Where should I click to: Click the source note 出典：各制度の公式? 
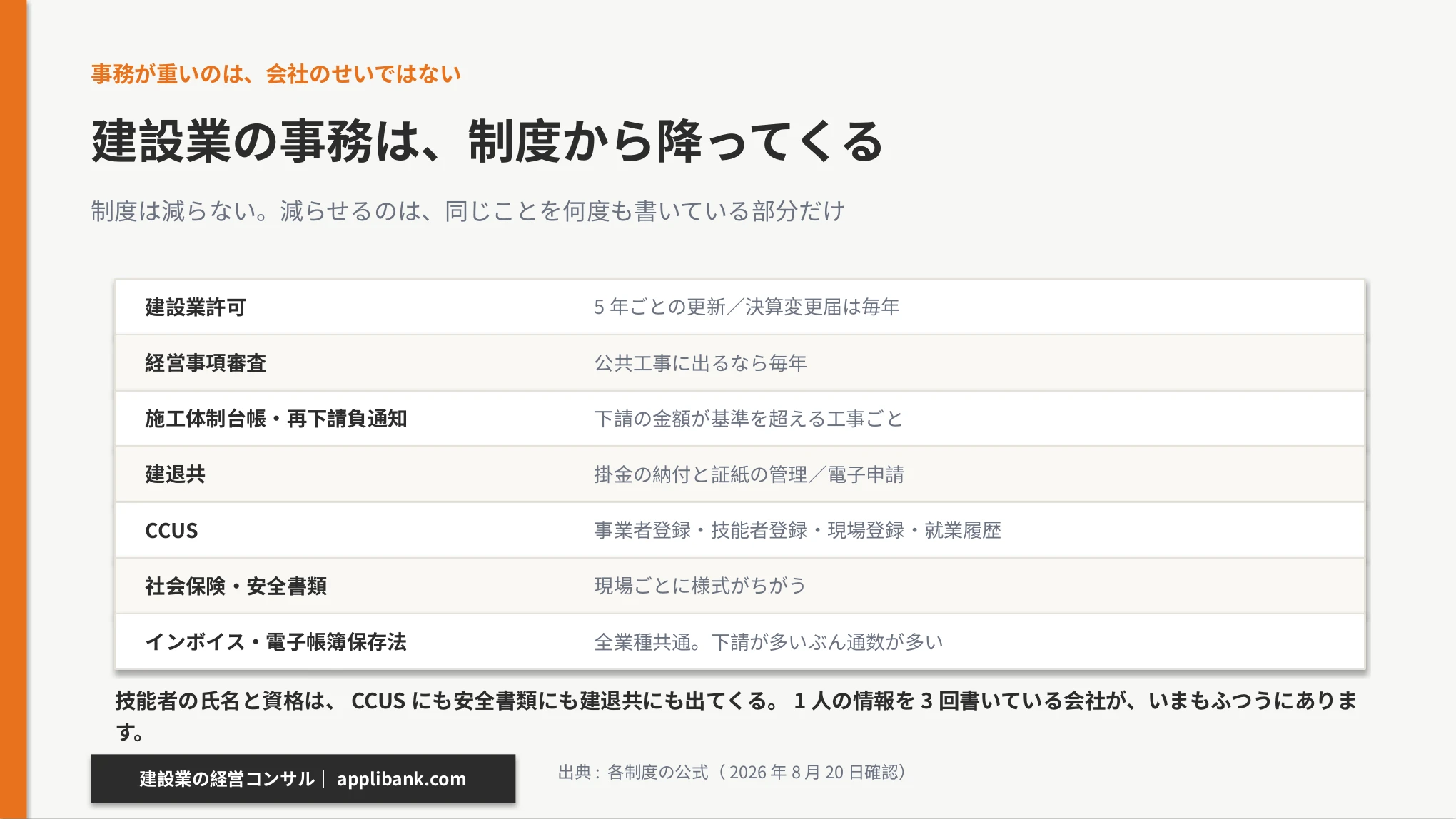click(733, 773)
